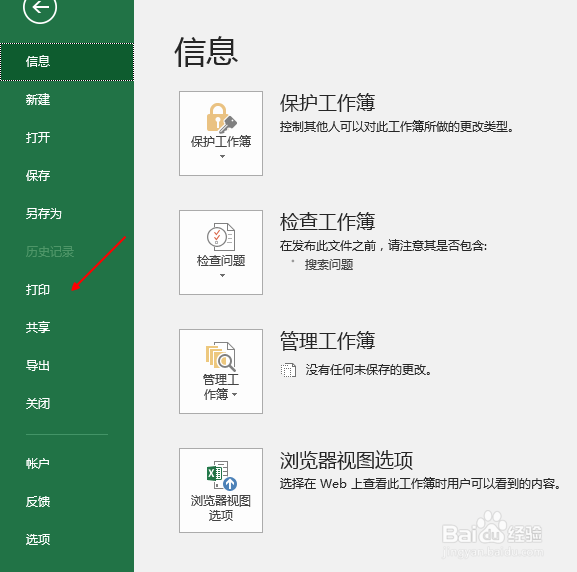Select 保存 in the sidebar
The height and width of the screenshot is (572, 577).
click(67, 176)
